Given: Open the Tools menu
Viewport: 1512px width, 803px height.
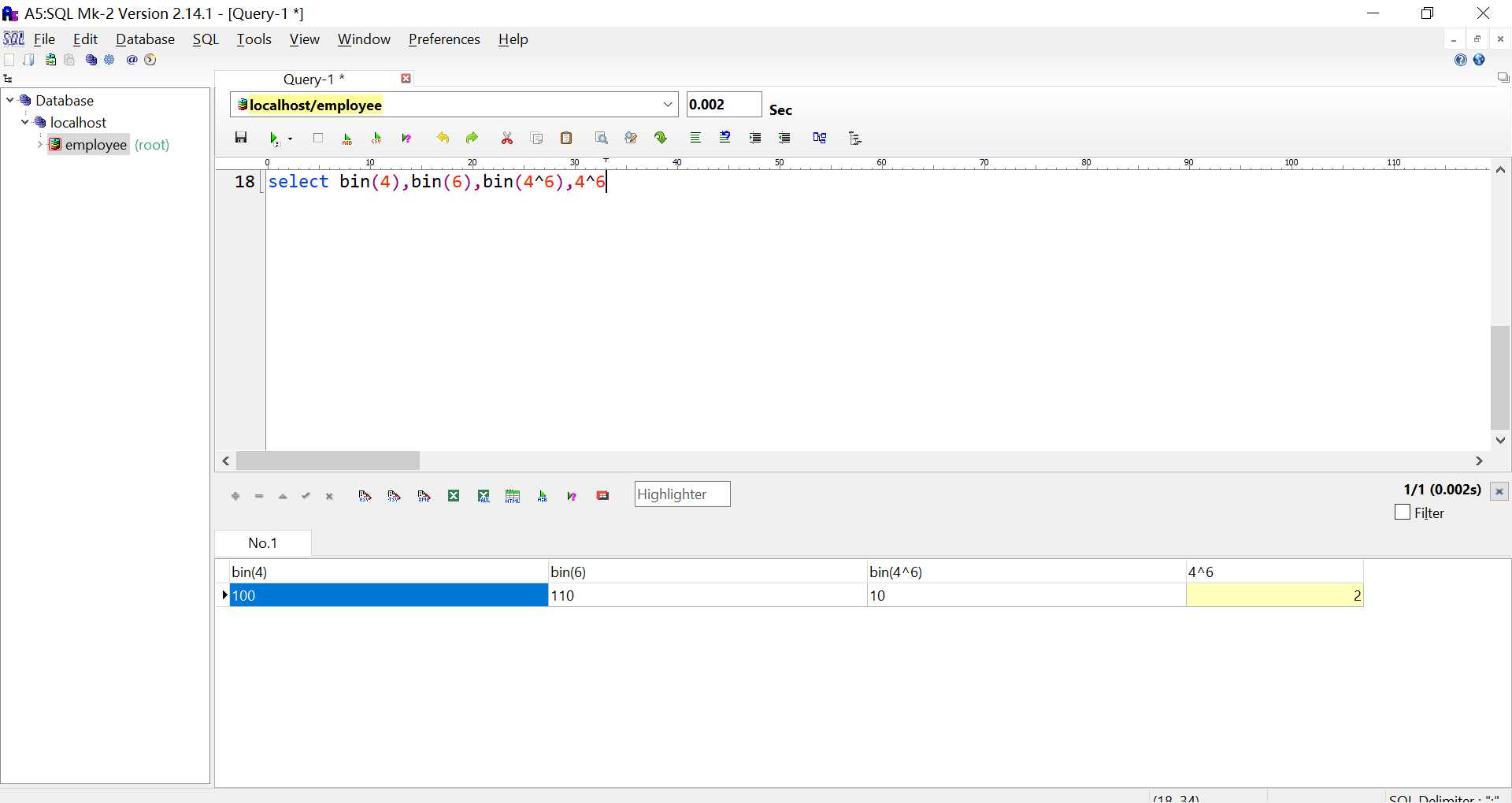Looking at the screenshot, I should pyautogui.click(x=254, y=39).
